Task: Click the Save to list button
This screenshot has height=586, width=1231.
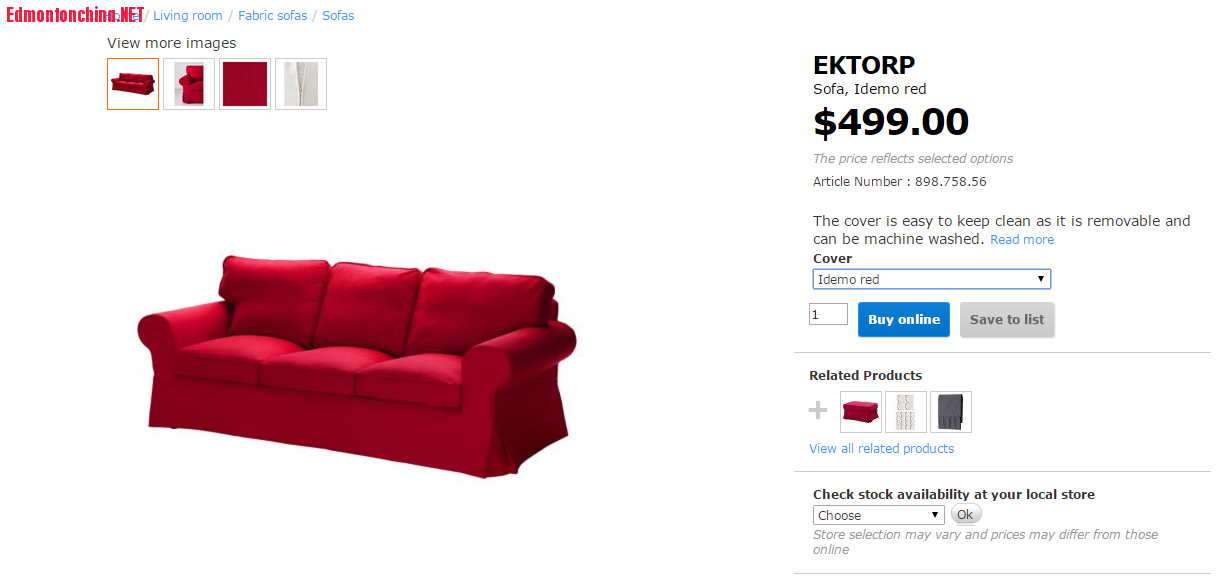Action: point(1007,320)
